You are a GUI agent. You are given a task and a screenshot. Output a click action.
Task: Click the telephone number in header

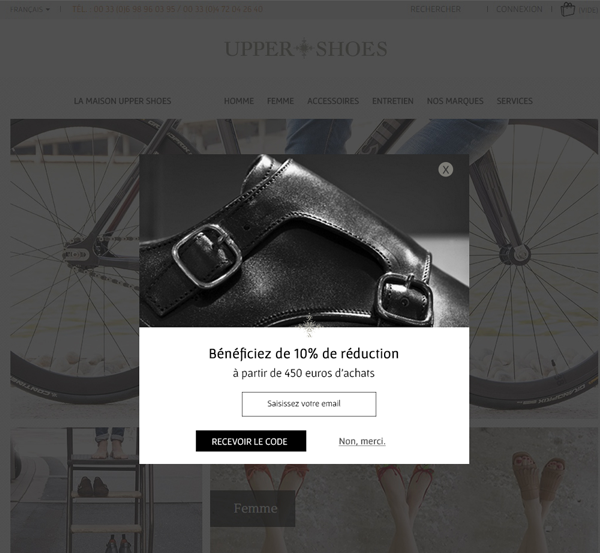click(168, 9)
